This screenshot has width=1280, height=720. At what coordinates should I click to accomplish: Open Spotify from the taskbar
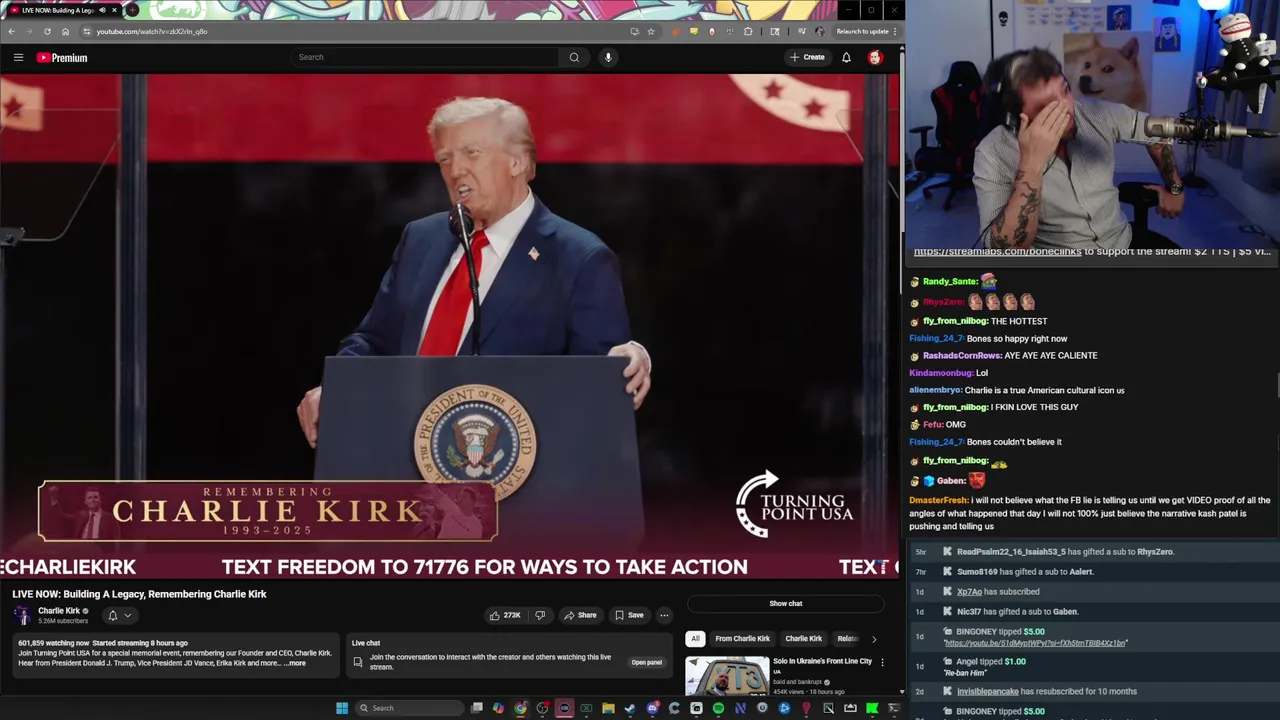click(x=718, y=708)
